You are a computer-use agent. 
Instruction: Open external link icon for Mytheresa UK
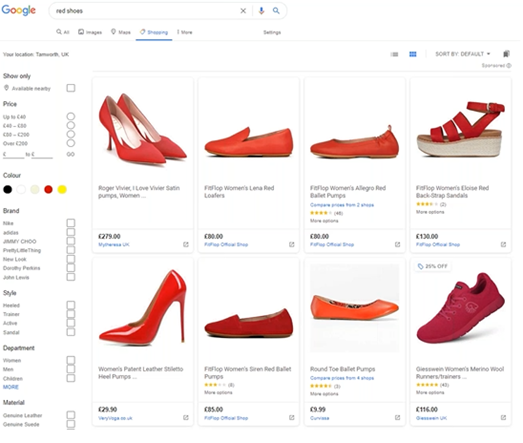point(186,245)
